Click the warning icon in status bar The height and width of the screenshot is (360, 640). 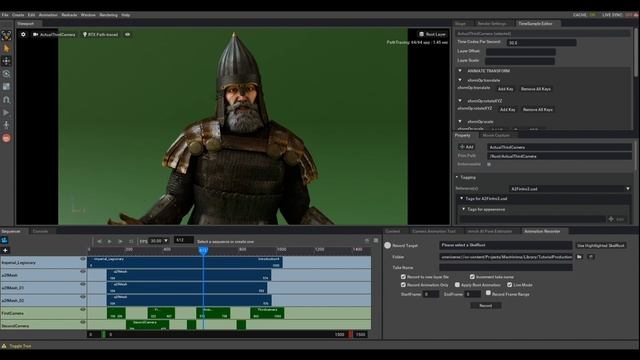pos(4,346)
